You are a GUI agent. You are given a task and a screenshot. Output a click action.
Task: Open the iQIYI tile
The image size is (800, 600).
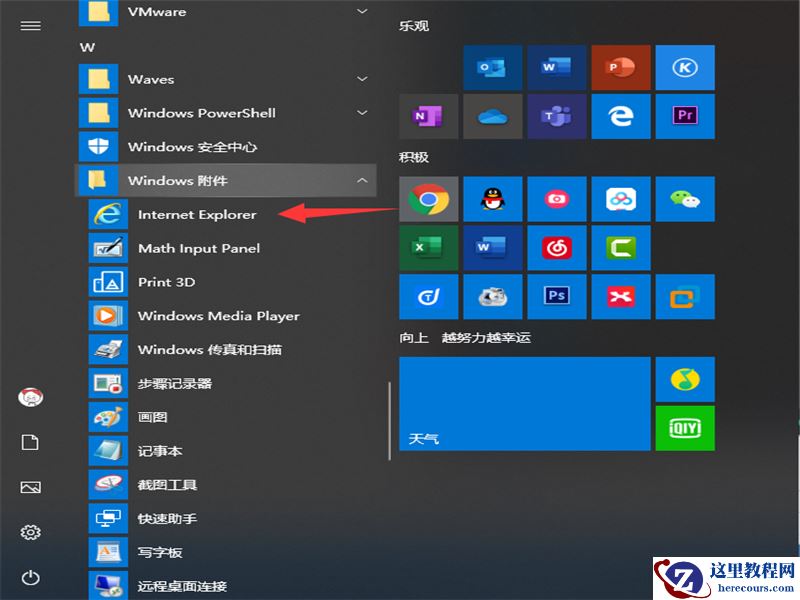[685, 427]
